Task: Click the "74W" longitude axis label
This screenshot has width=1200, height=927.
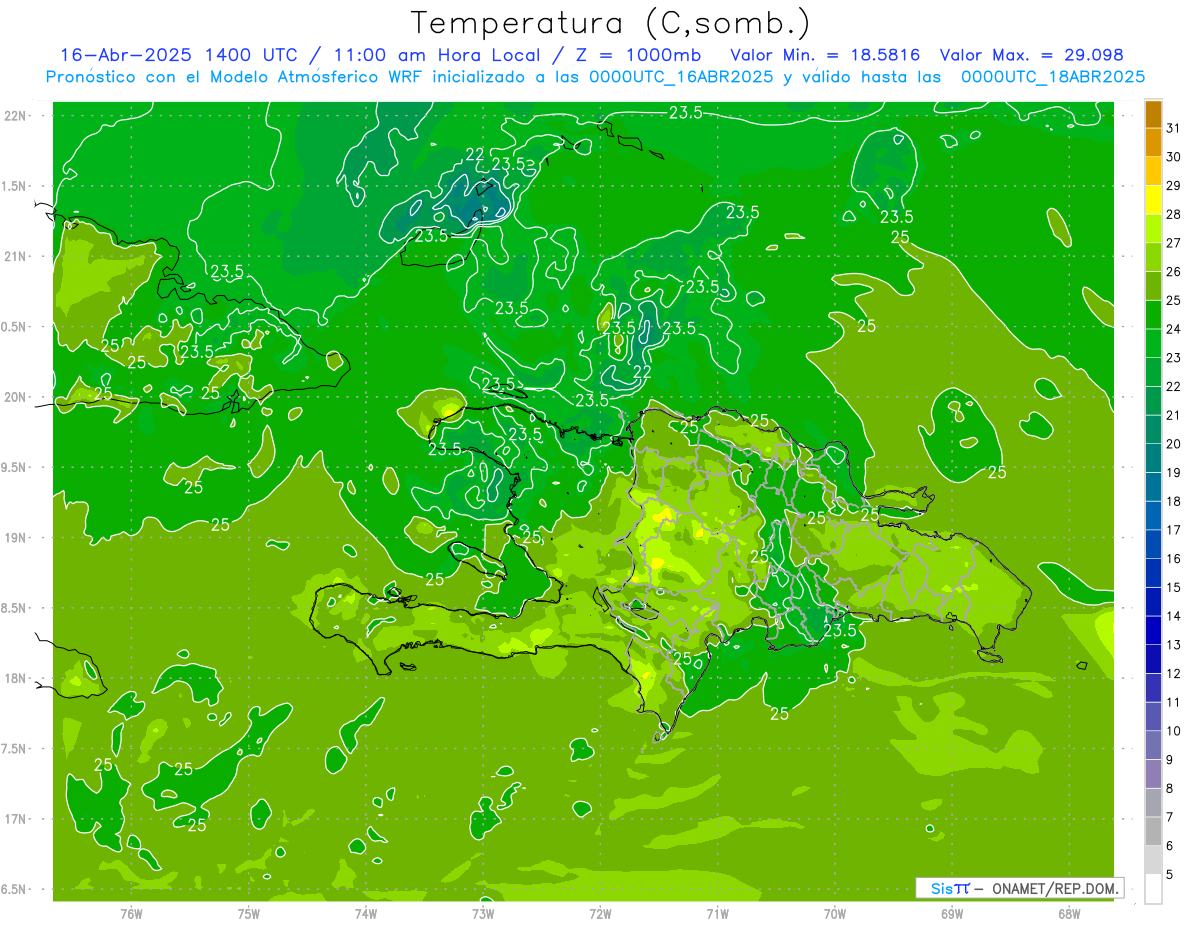Action: 366,913
